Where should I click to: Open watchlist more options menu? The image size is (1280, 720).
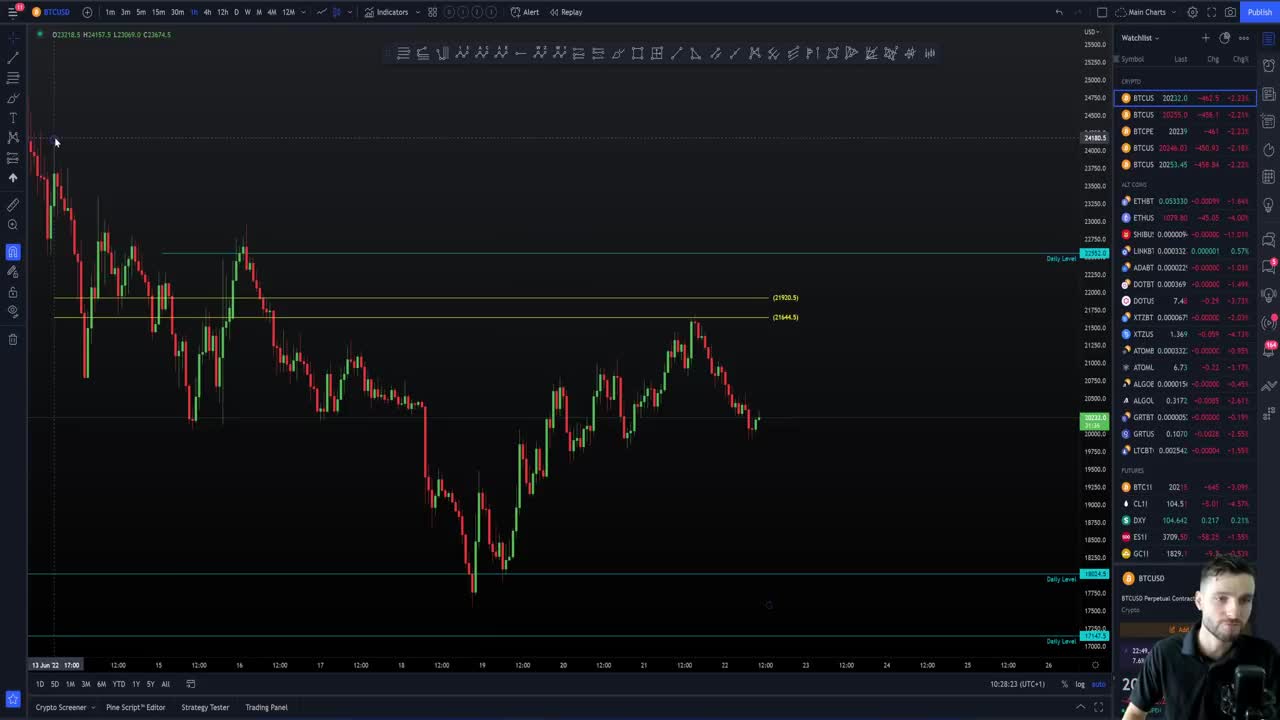click(1244, 38)
